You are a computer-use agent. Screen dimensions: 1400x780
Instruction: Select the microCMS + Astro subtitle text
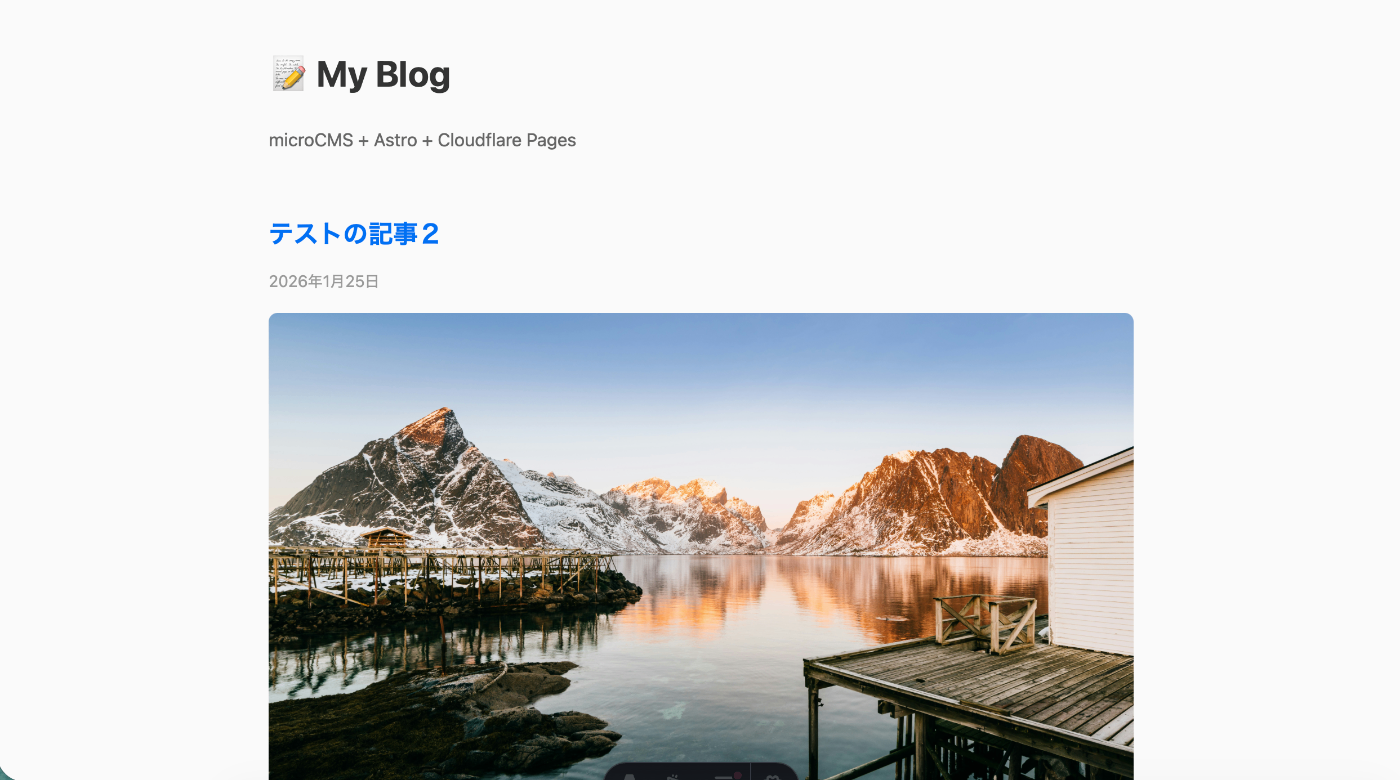[422, 140]
